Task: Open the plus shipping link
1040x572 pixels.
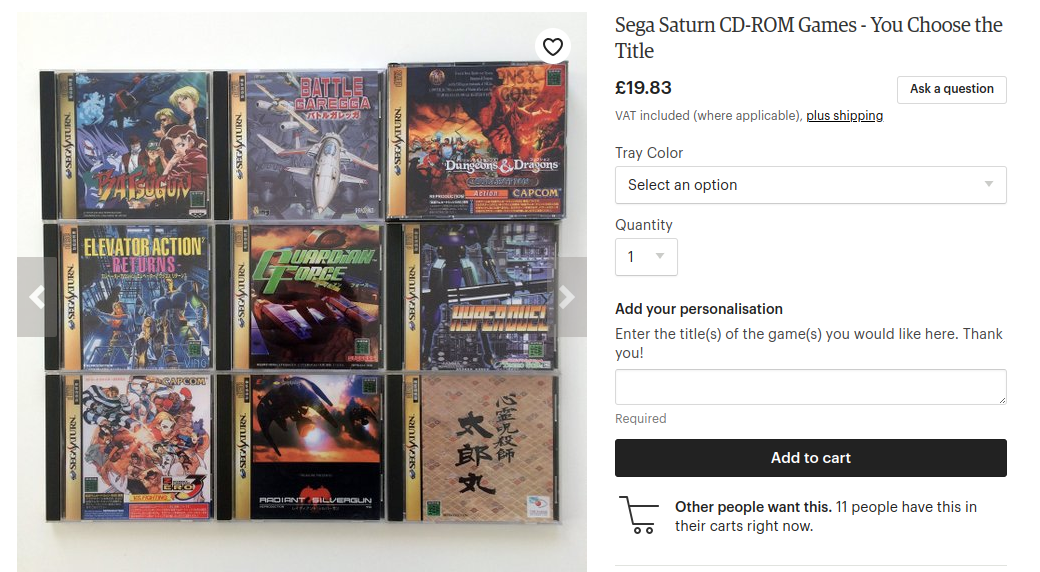Action: click(x=844, y=116)
